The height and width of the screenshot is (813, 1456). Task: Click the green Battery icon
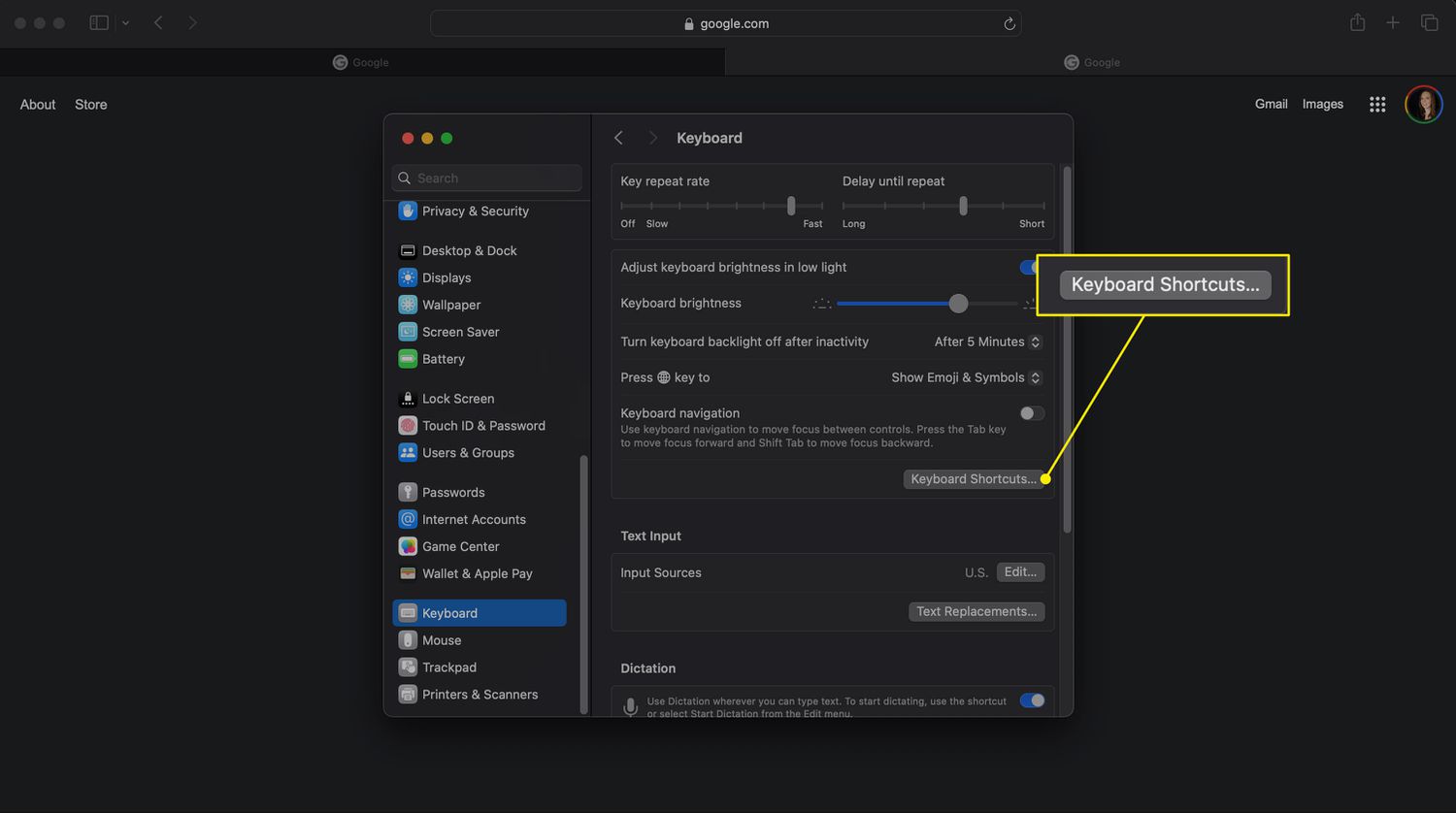click(x=408, y=359)
